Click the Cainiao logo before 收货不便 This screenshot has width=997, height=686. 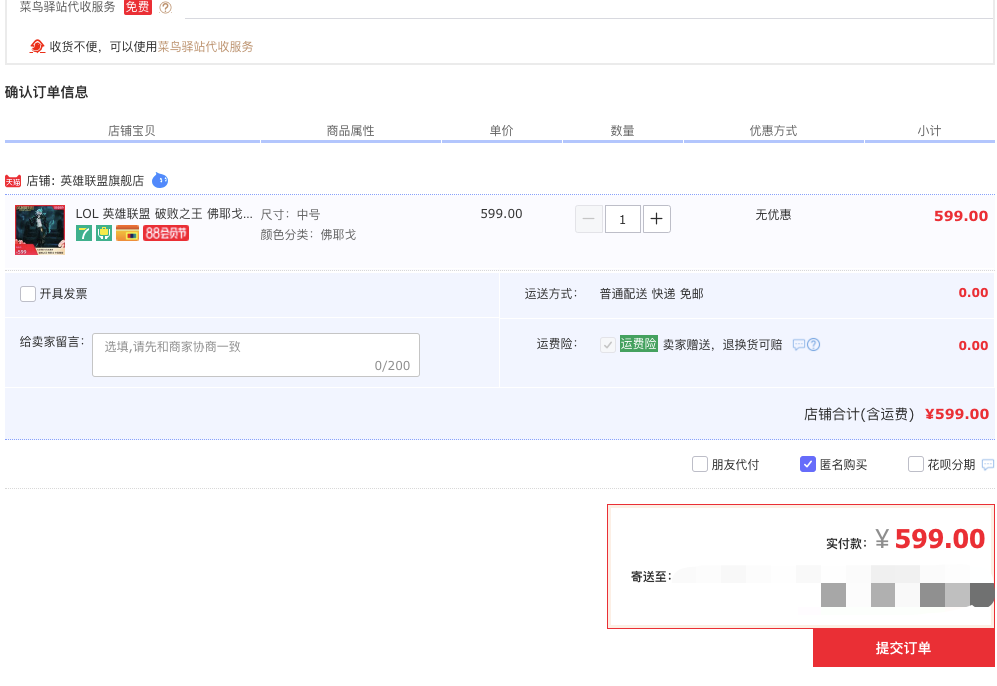[38, 46]
